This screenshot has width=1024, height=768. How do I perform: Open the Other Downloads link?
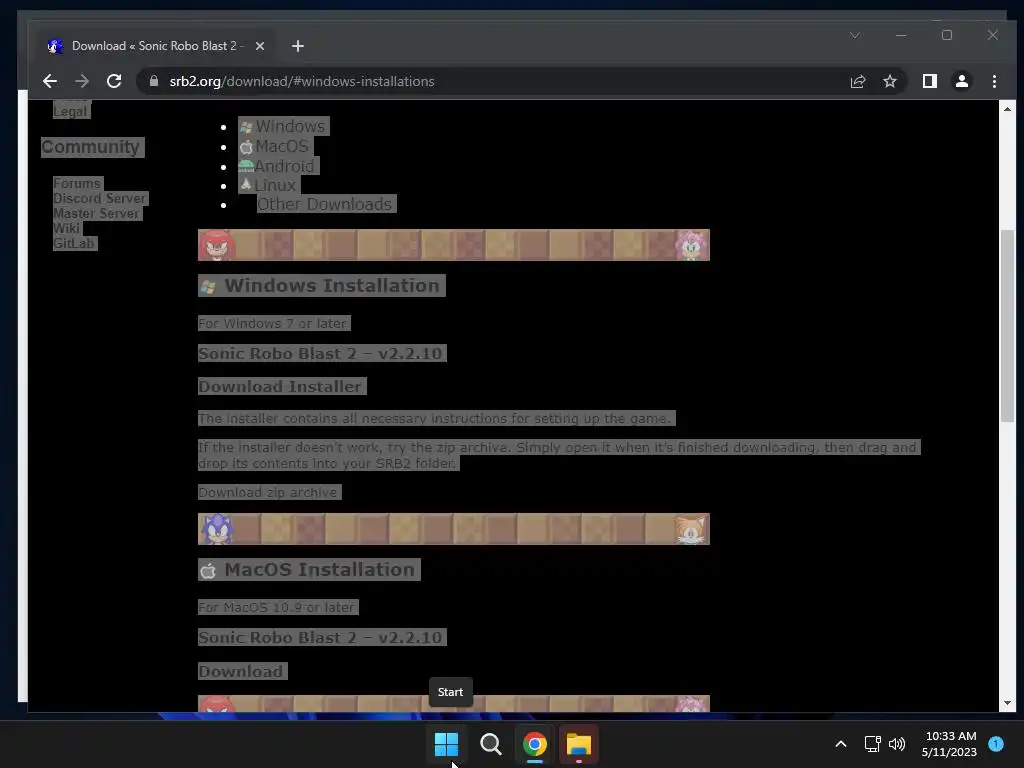pos(325,204)
